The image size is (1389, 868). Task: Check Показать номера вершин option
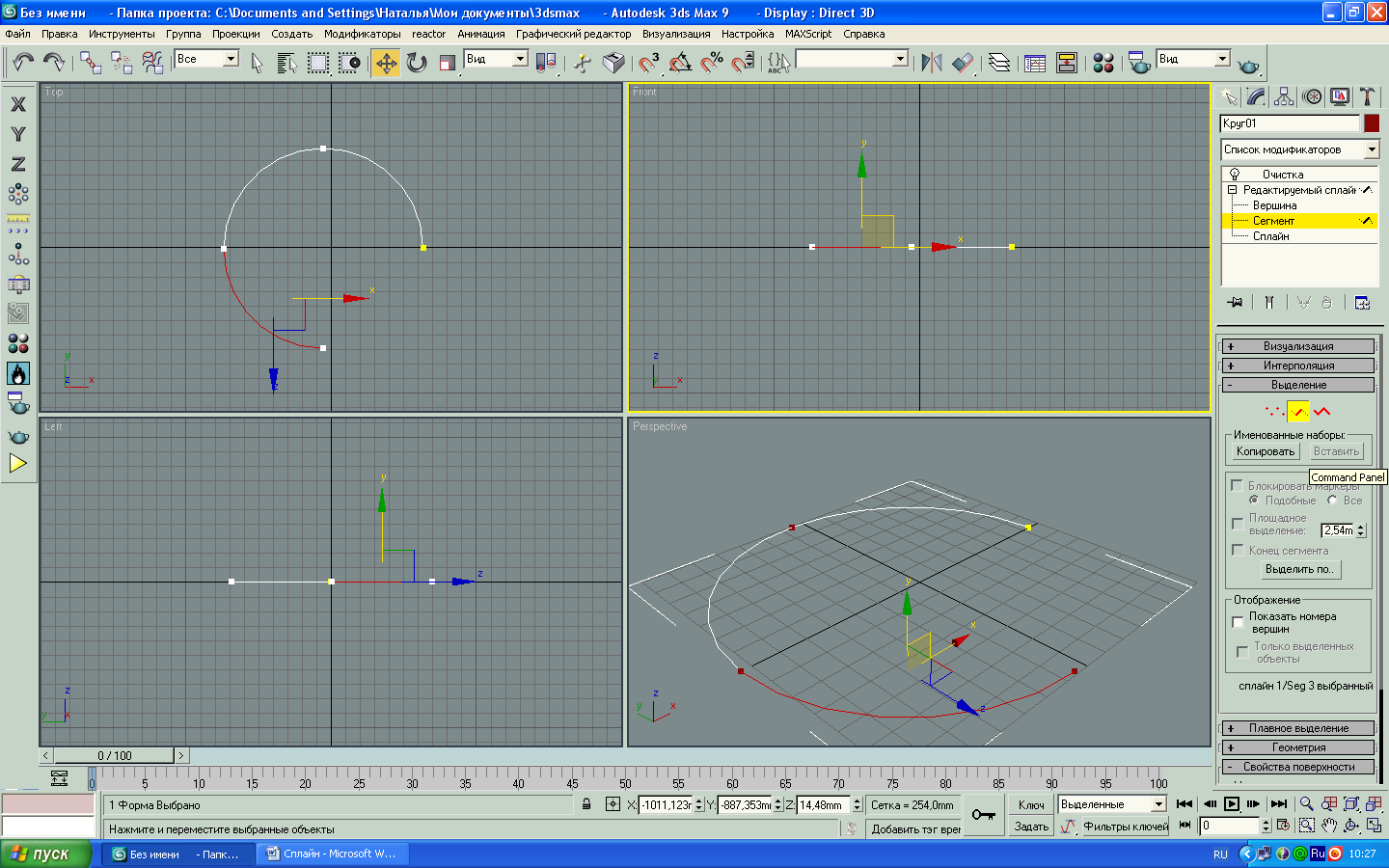[x=1239, y=622]
